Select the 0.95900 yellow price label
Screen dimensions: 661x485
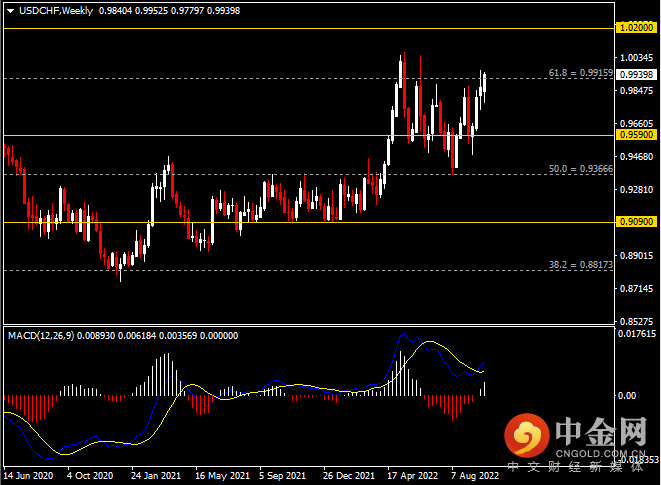(637, 135)
